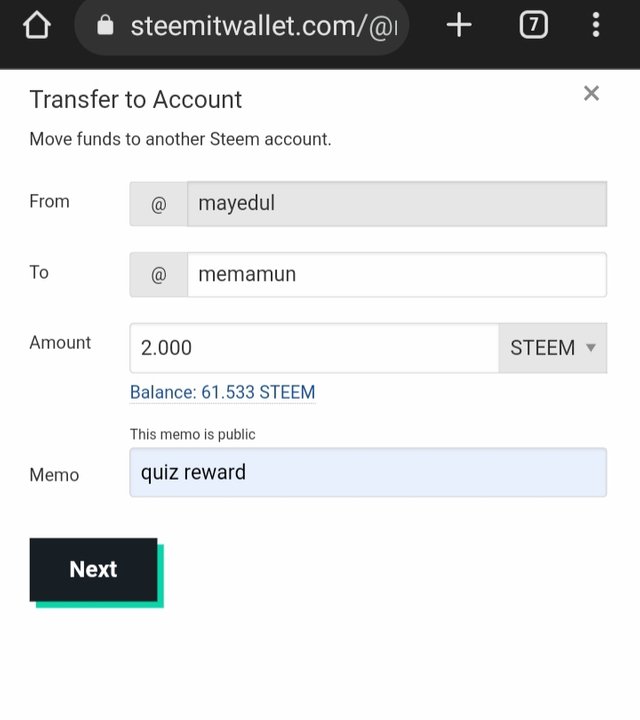Go to the browser home page
640x720 pixels.
[x=36, y=26]
